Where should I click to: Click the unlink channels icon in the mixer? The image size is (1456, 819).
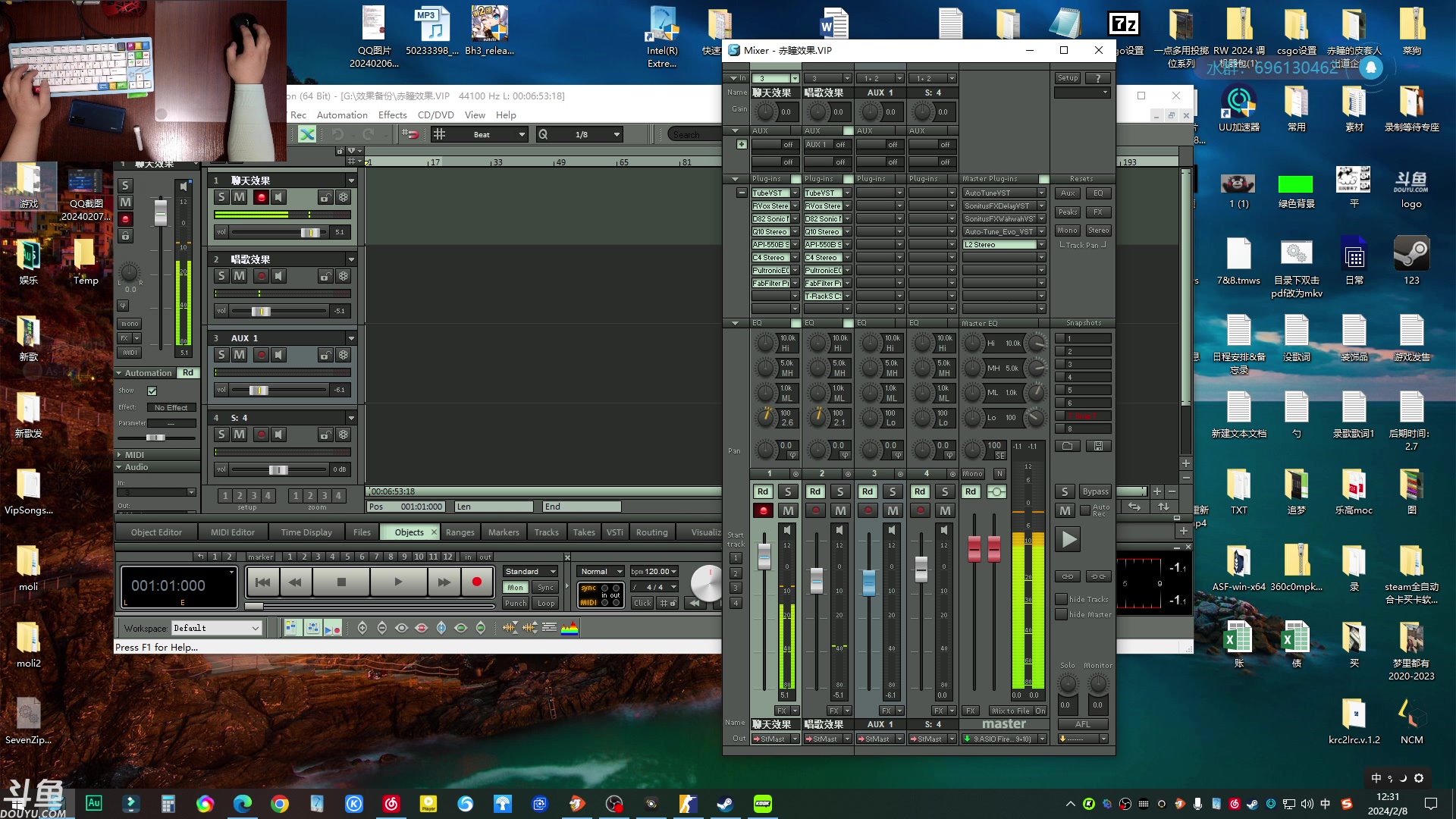coord(1098,576)
